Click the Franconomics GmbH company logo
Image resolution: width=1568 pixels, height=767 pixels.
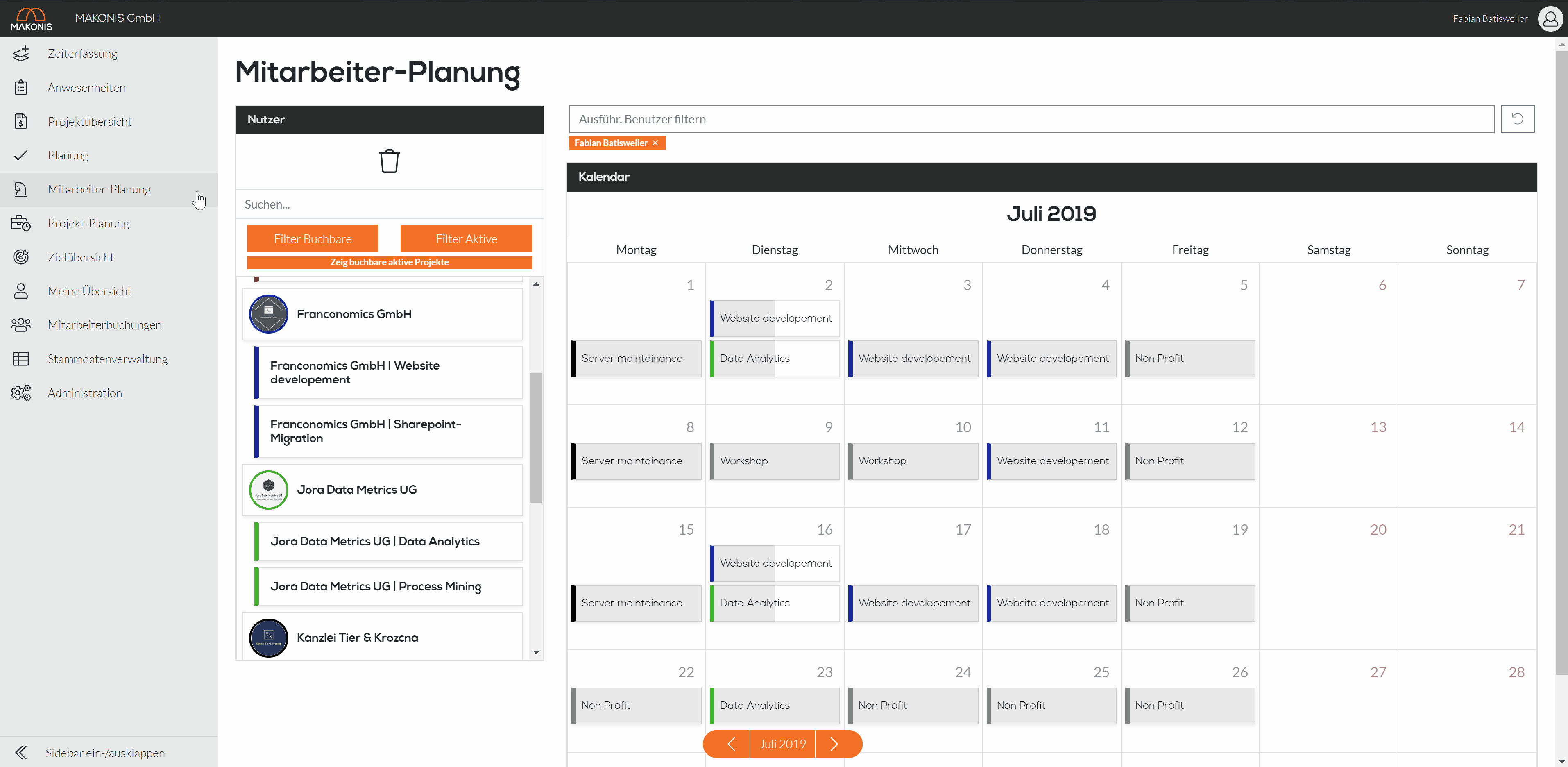point(268,314)
